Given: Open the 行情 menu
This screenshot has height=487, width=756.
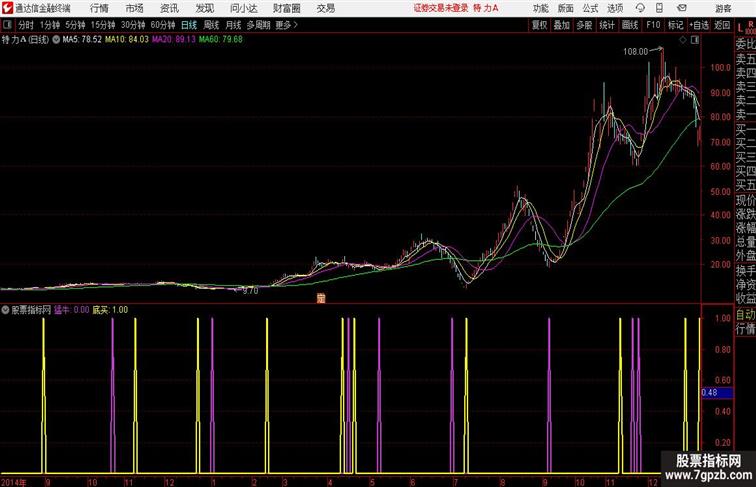Looking at the screenshot, I should tap(99, 8).
